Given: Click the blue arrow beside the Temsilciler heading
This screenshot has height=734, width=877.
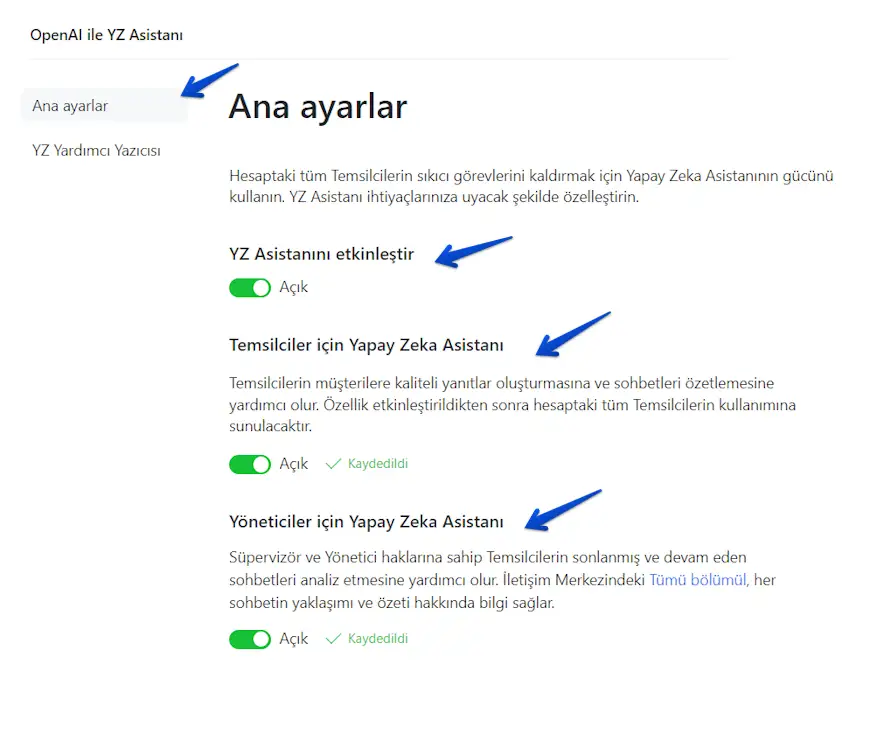Looking at the screenshot, I should point(572,334).
